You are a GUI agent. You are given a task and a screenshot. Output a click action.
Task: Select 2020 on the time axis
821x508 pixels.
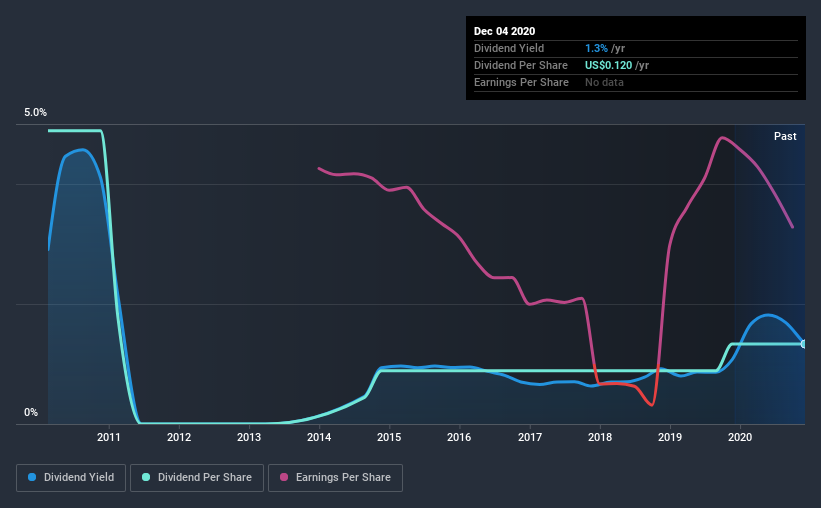click(x=740, y=437)
